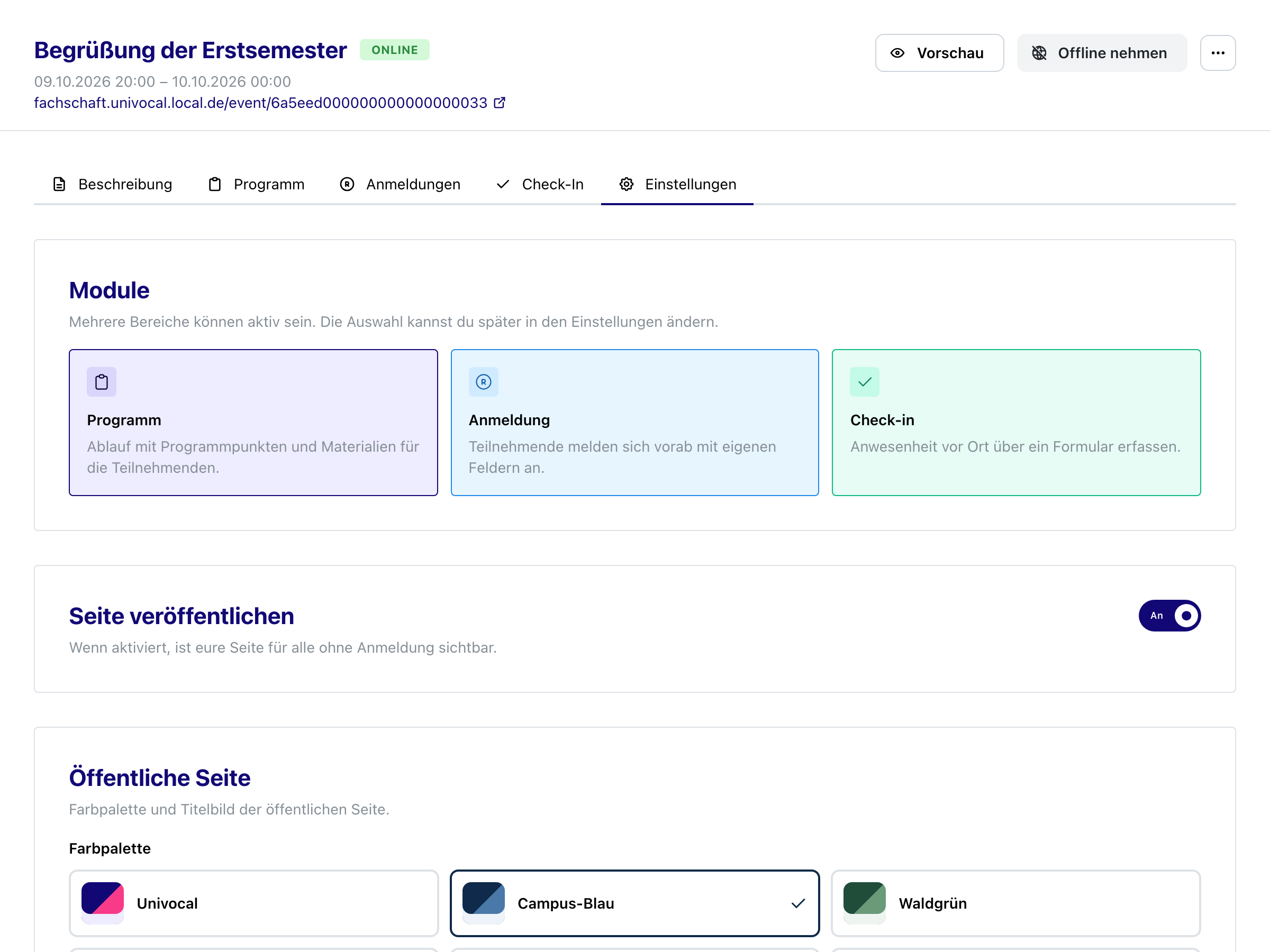
Task: Click the crossed-globe icon beside Offline nehmen
Action: [x=1039, y=53]
